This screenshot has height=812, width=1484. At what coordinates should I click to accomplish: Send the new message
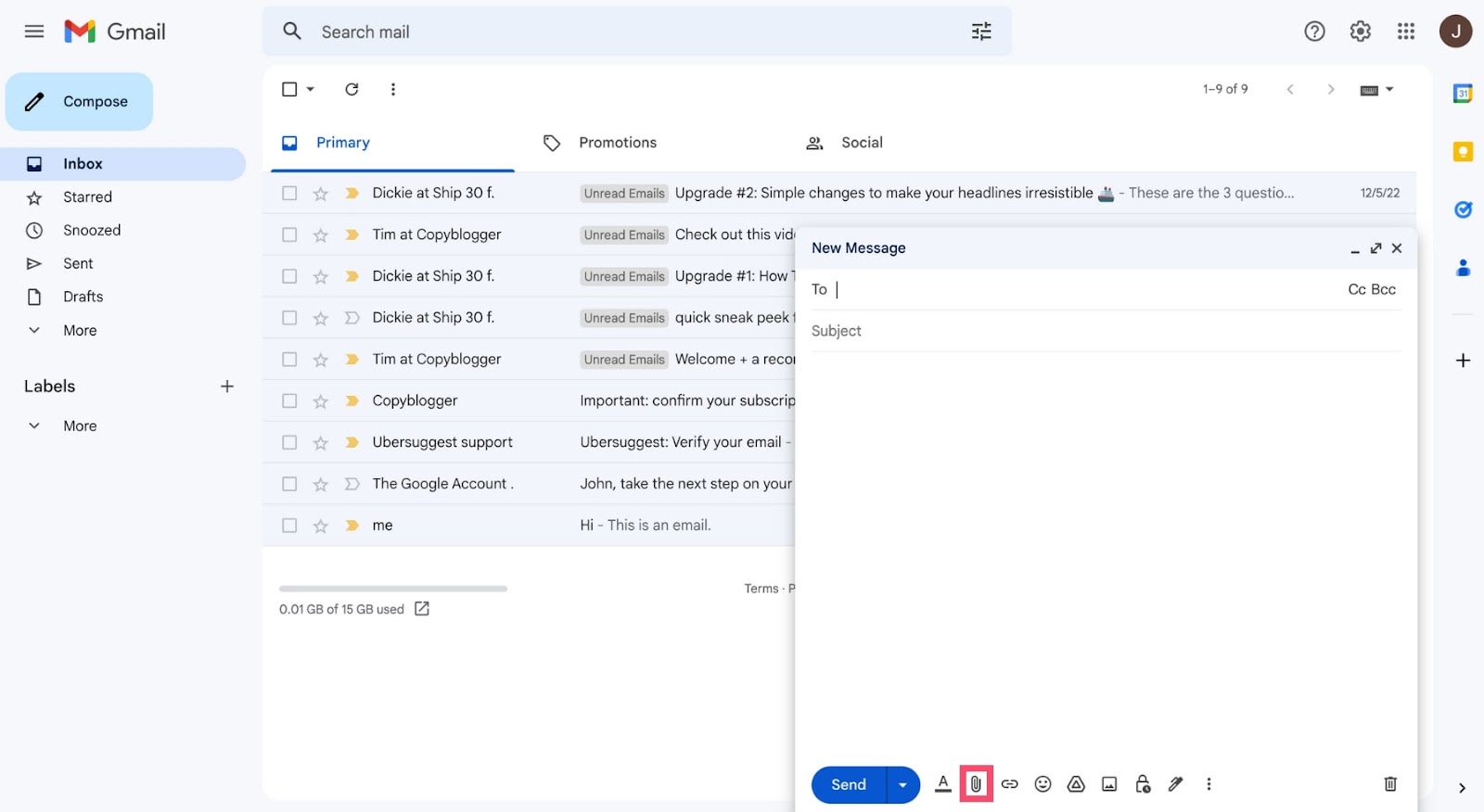[849, 785]
